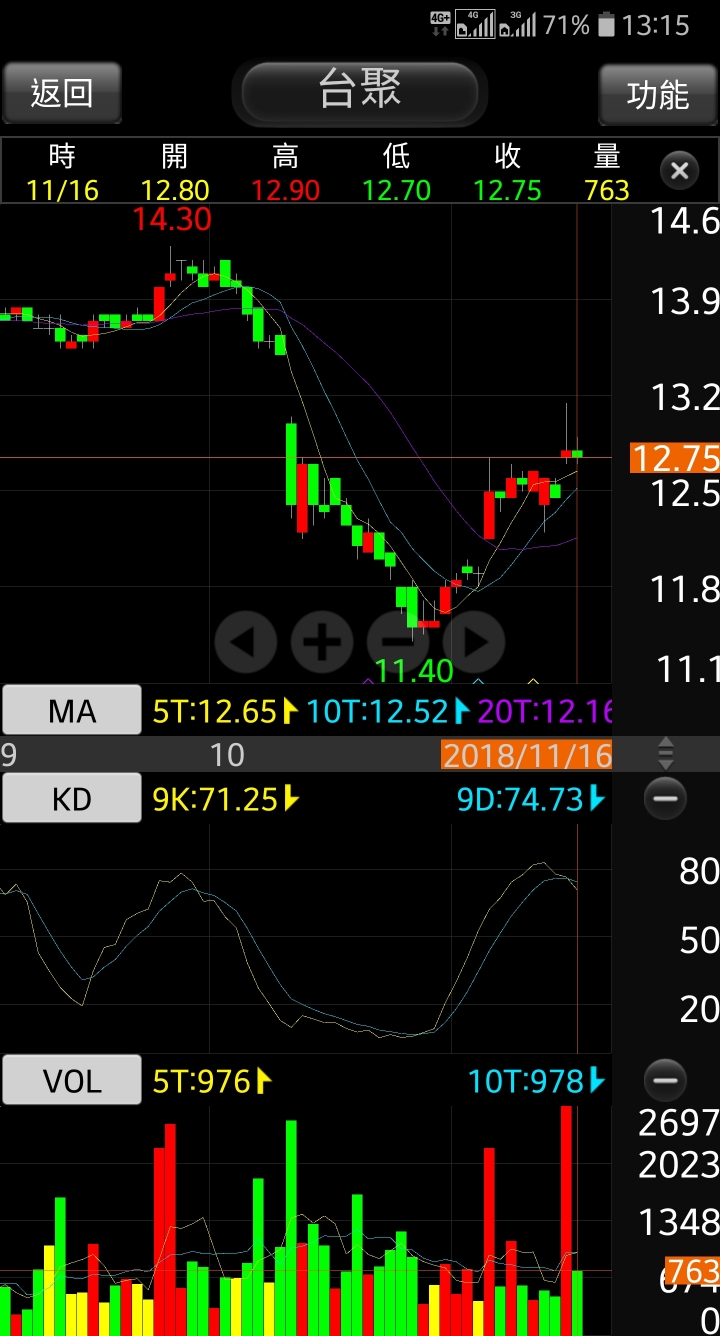
Task: Pan chart left with the left arrow
Action: pos(246,642)
